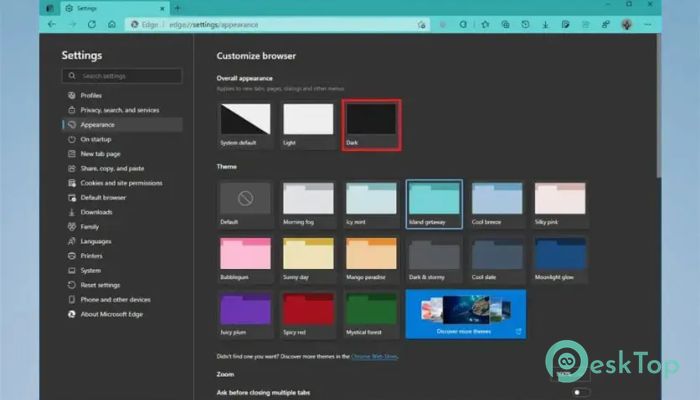Open the Downloads toolbar icon

(x=545, y=25)
